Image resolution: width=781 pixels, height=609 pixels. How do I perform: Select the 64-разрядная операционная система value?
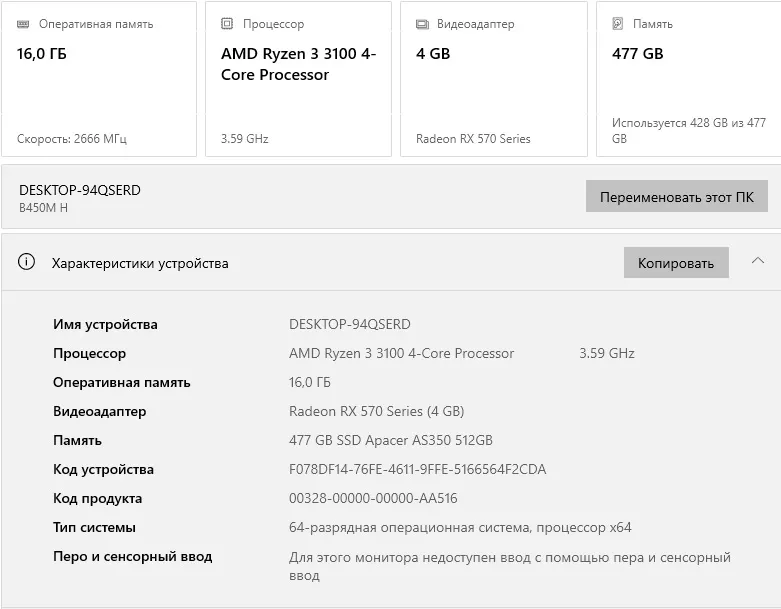point(460,527)
